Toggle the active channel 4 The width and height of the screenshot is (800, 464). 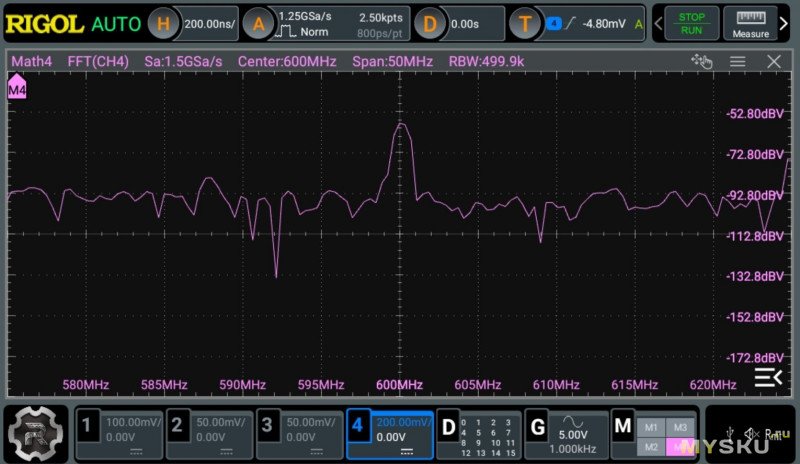[x=390, y=433]
